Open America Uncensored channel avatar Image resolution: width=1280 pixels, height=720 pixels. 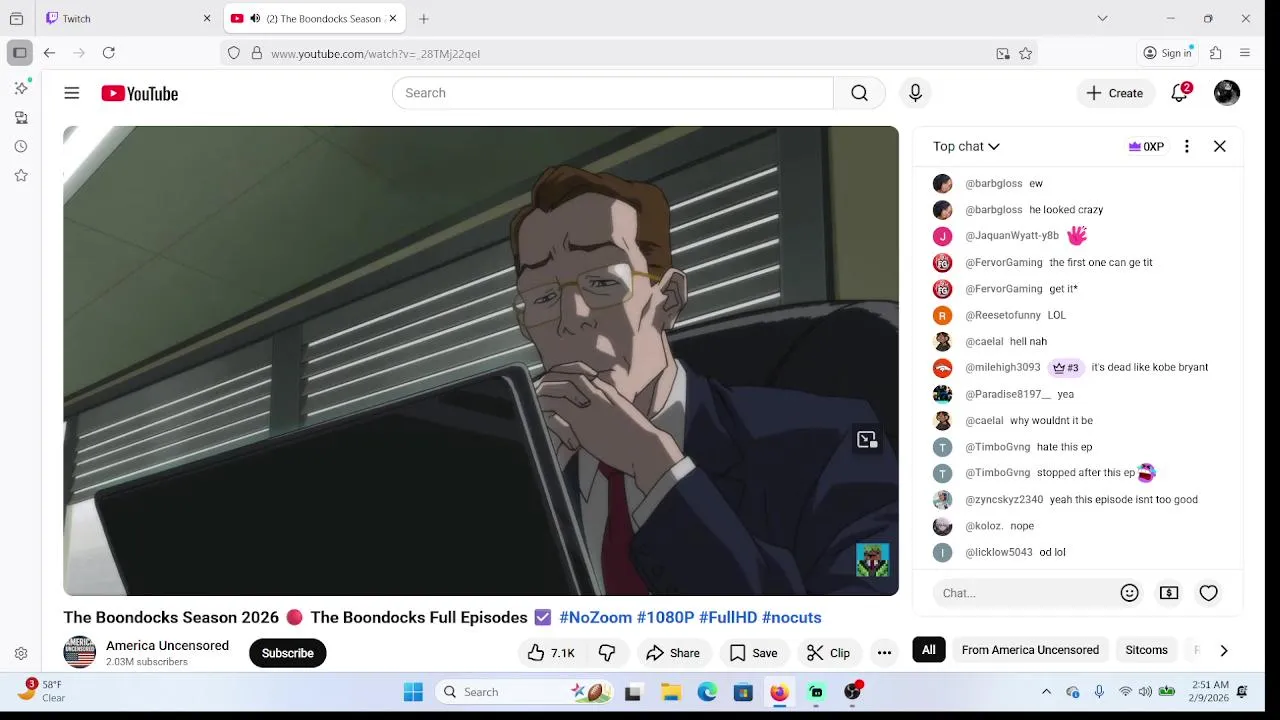click(x=80, y=652)
